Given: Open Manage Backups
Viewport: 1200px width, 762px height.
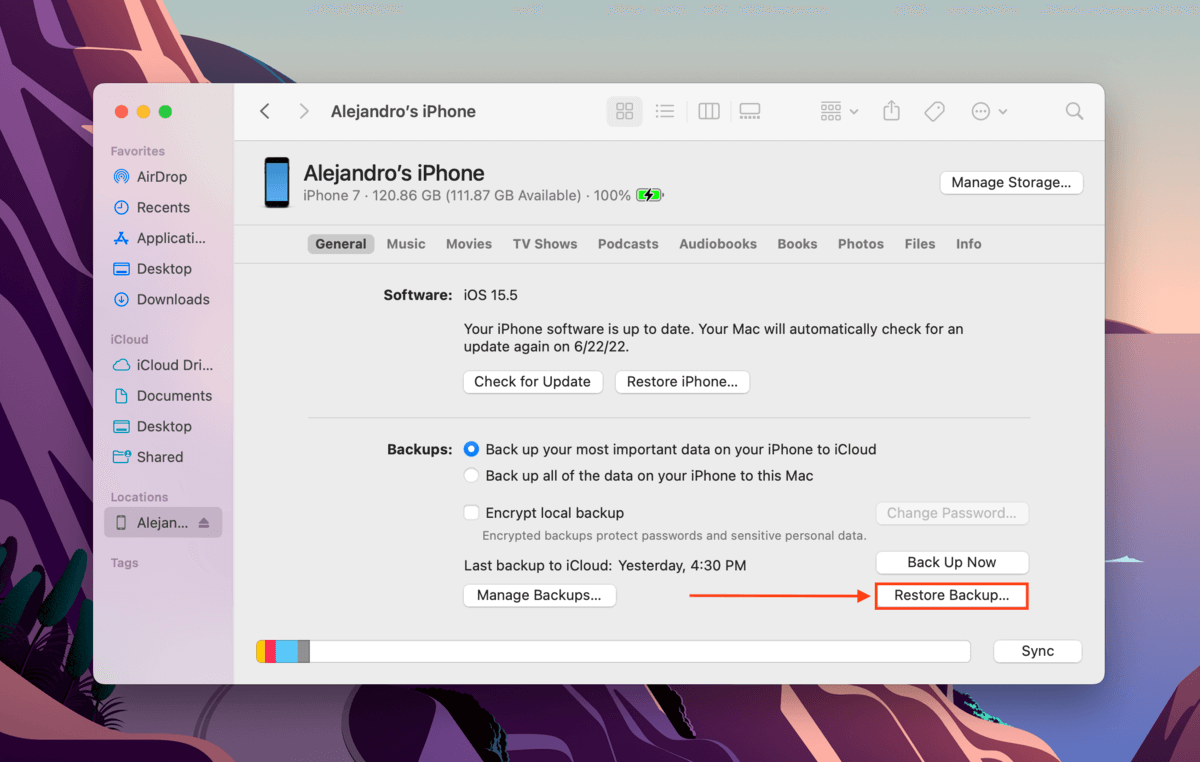Looking at the screenshot, I should pyautogui.click(x=540, y=596).
